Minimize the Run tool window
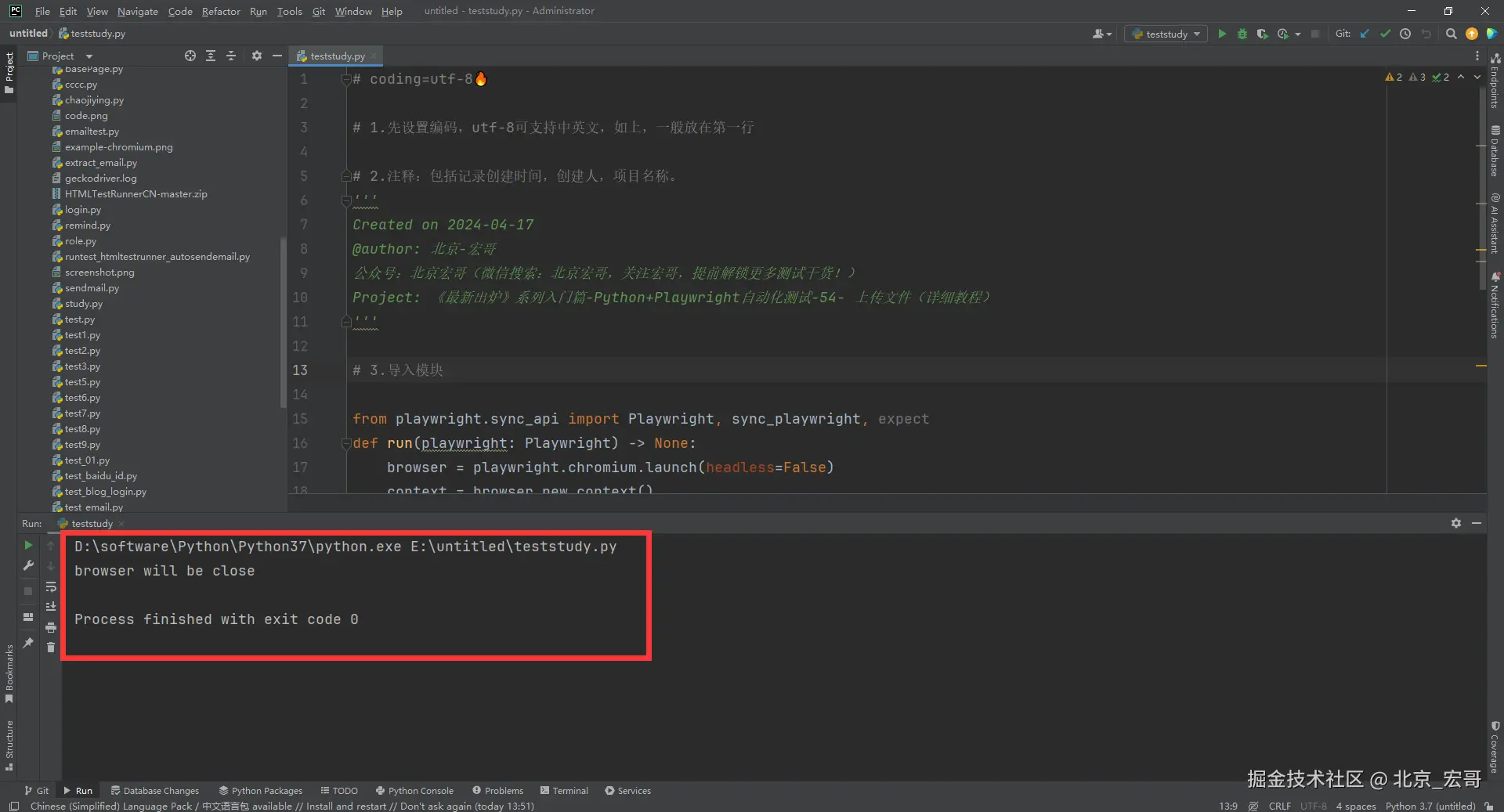 [x=1477, y=523]
